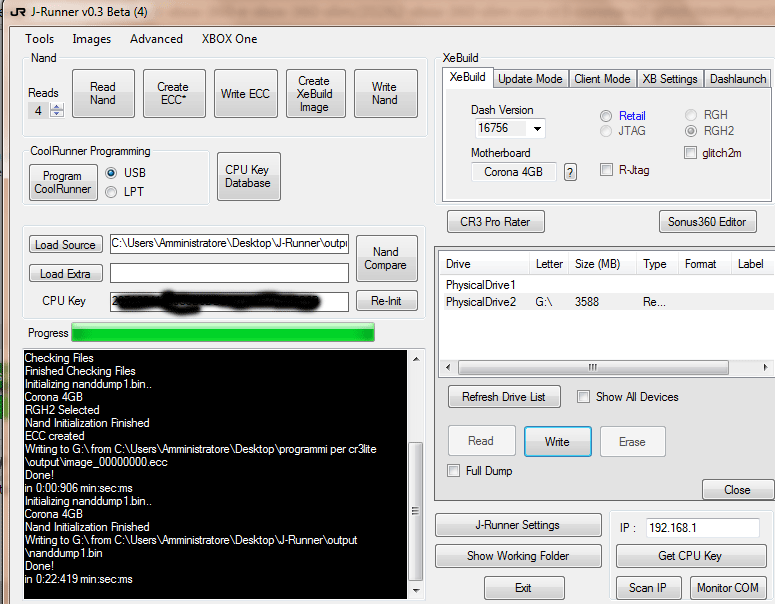Select the Retail radio button
Image resolution: width=775 pixels, height=604 pixels.
click(x=606, y=116)
